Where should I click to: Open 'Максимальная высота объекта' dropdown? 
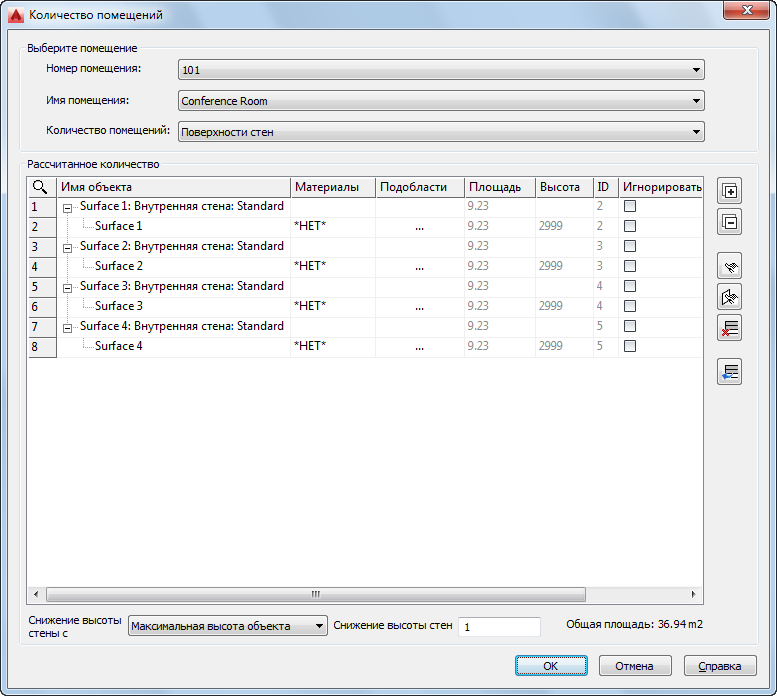point(227,626)
